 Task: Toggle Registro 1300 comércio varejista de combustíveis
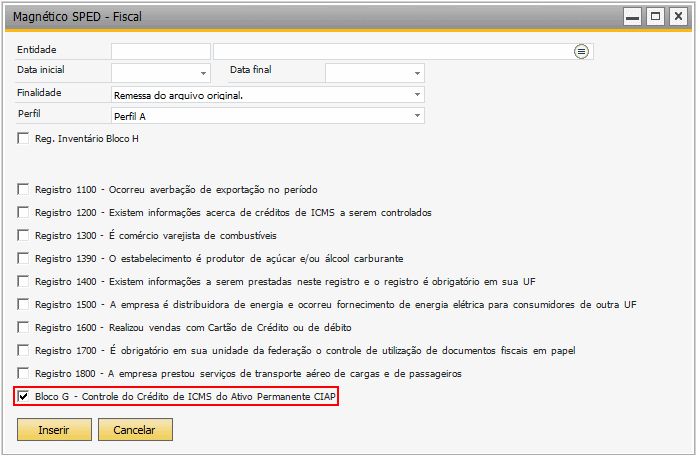point(23,235)
